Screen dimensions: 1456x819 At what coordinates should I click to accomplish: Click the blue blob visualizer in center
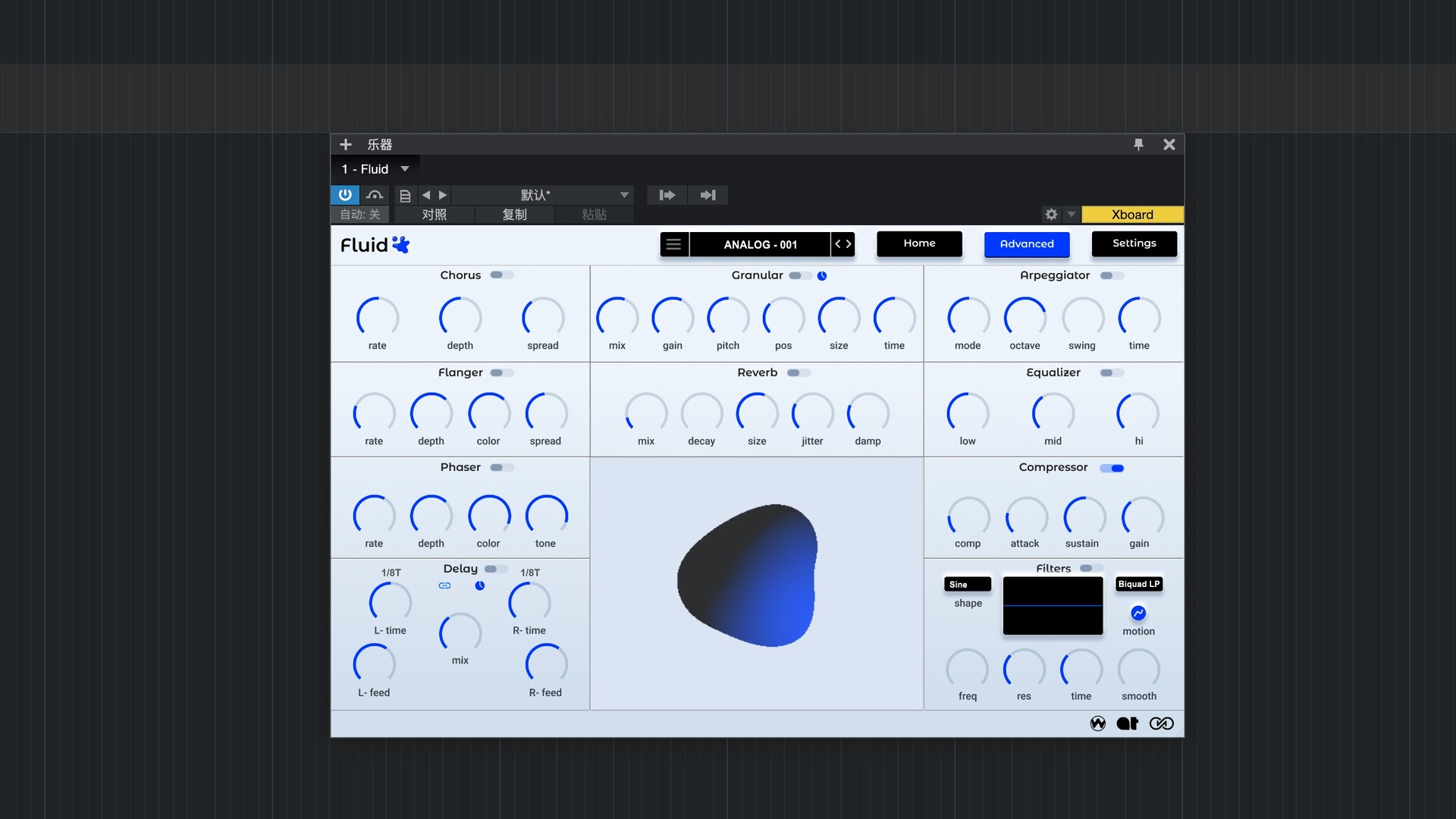click(x=747, y=576)
